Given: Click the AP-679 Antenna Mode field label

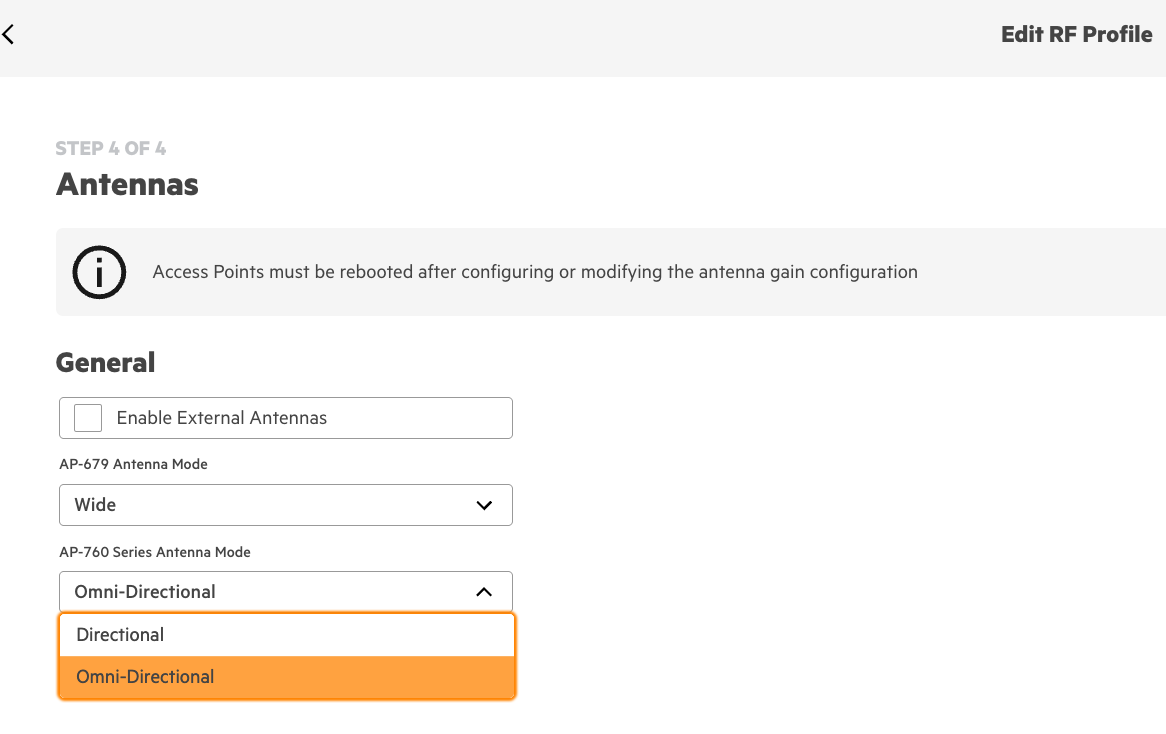Looking at the screenshot, I should tap(133, 464).
